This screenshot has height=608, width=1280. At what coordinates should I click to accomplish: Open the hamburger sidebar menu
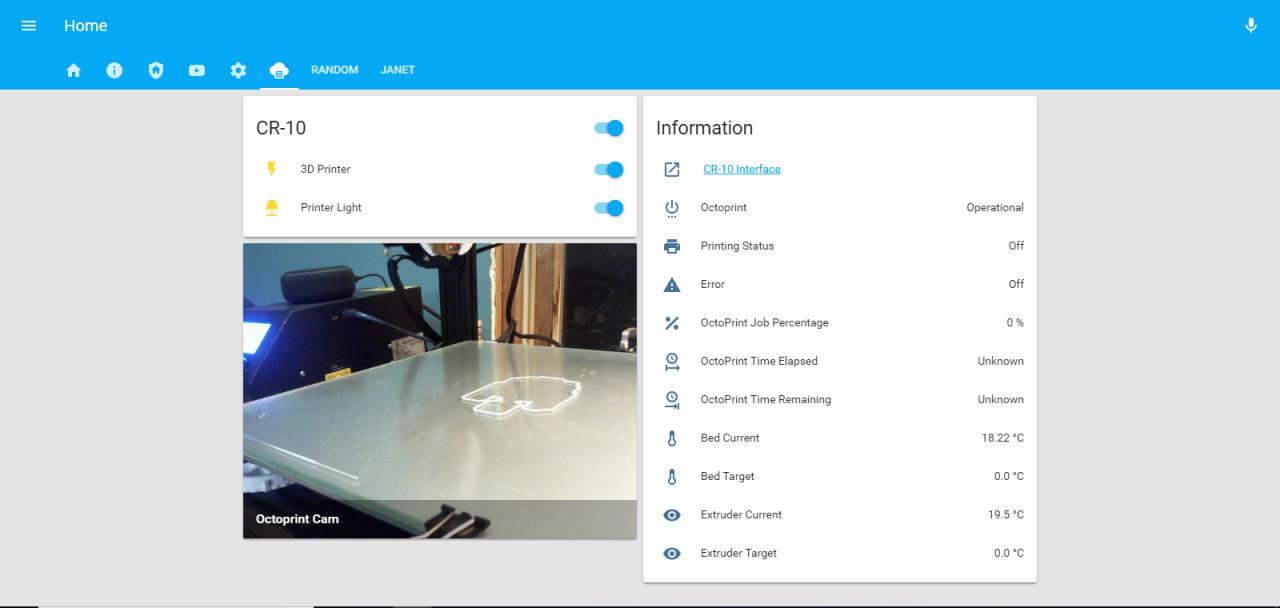(29, 26)
